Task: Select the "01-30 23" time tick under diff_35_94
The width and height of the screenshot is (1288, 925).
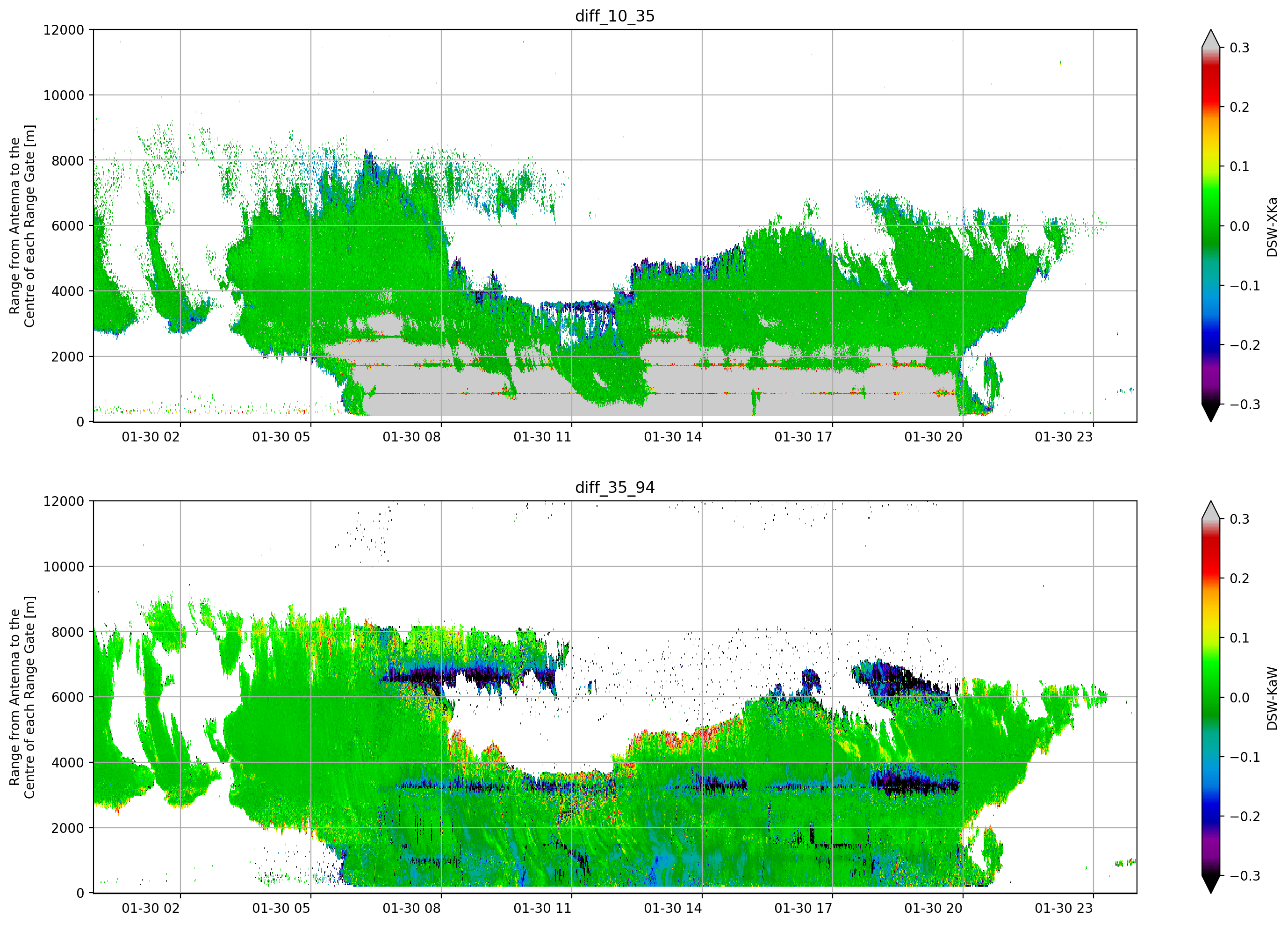Action: [1064, 909]
